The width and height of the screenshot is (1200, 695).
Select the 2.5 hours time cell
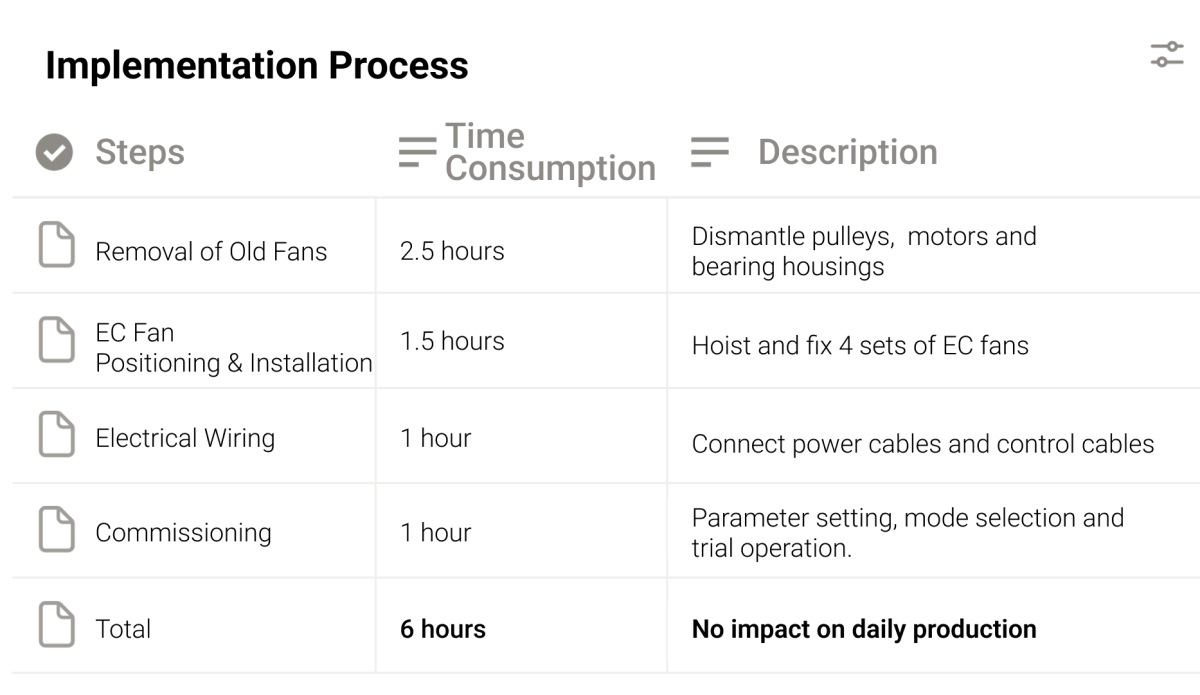tap(452, 251)
